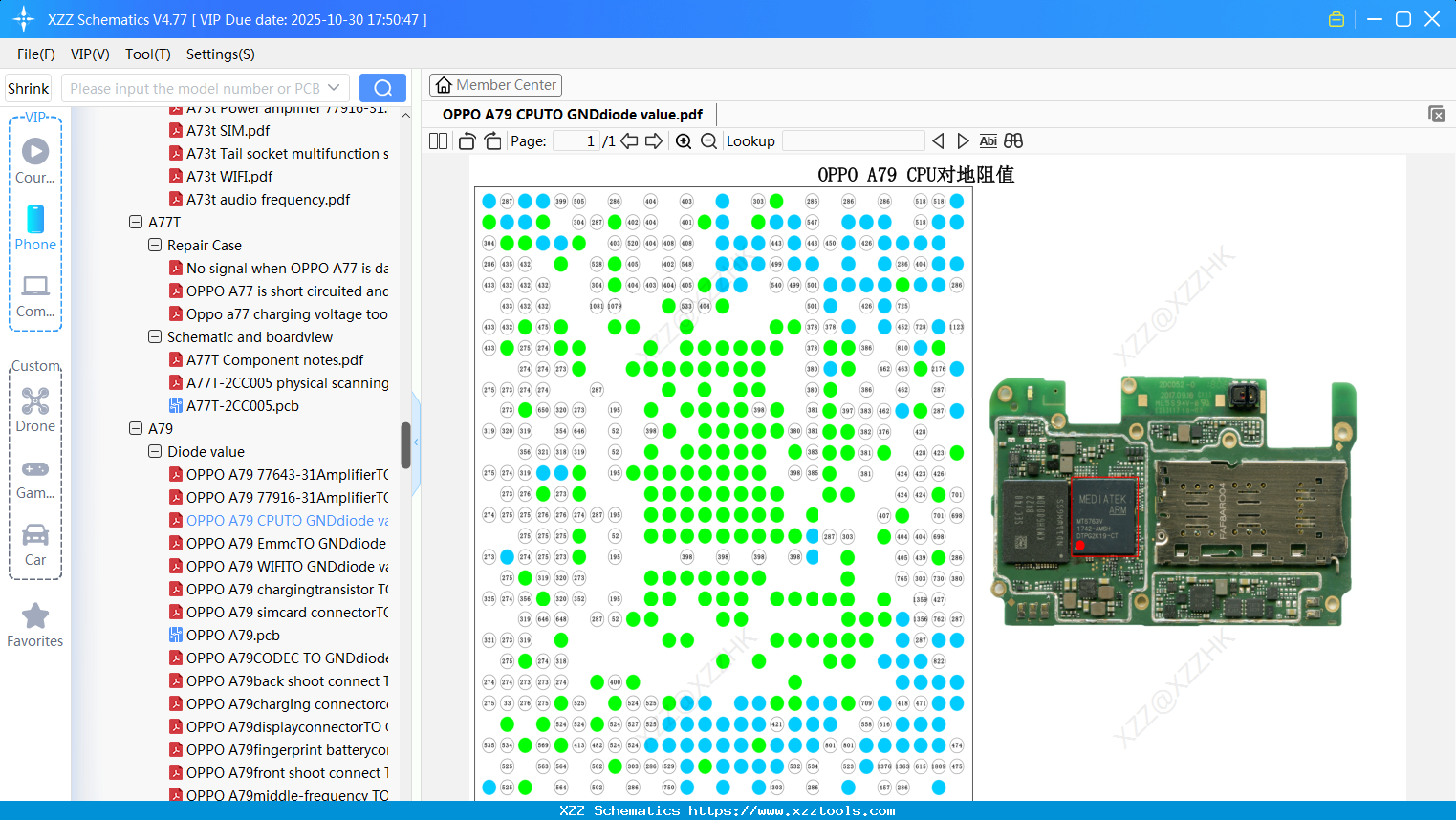The width and height of the screenshot is (1456, 820).
Task: Toggle the Abi match-text option
Action: (988, 141)
